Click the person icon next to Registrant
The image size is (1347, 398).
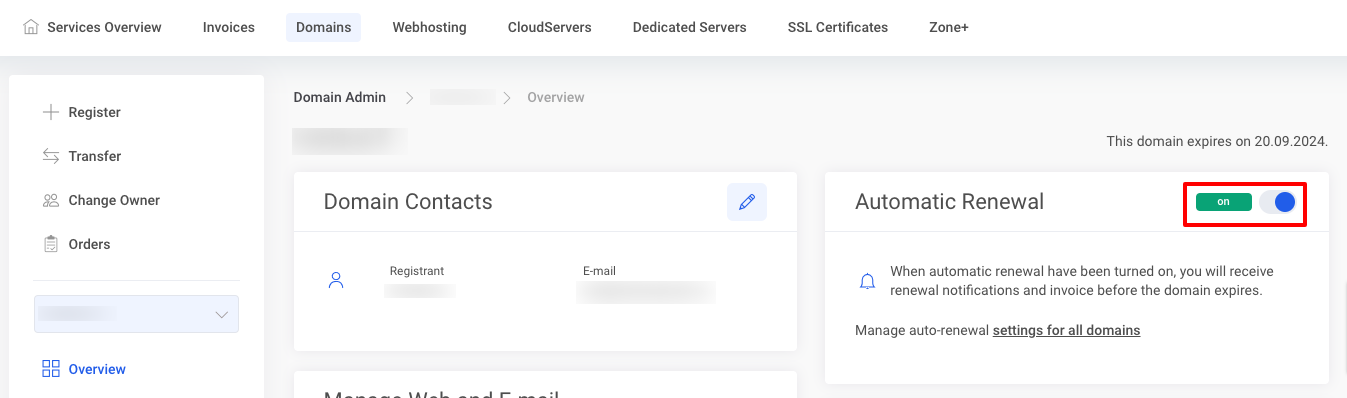pyautogui.click(x=336, y=280)
